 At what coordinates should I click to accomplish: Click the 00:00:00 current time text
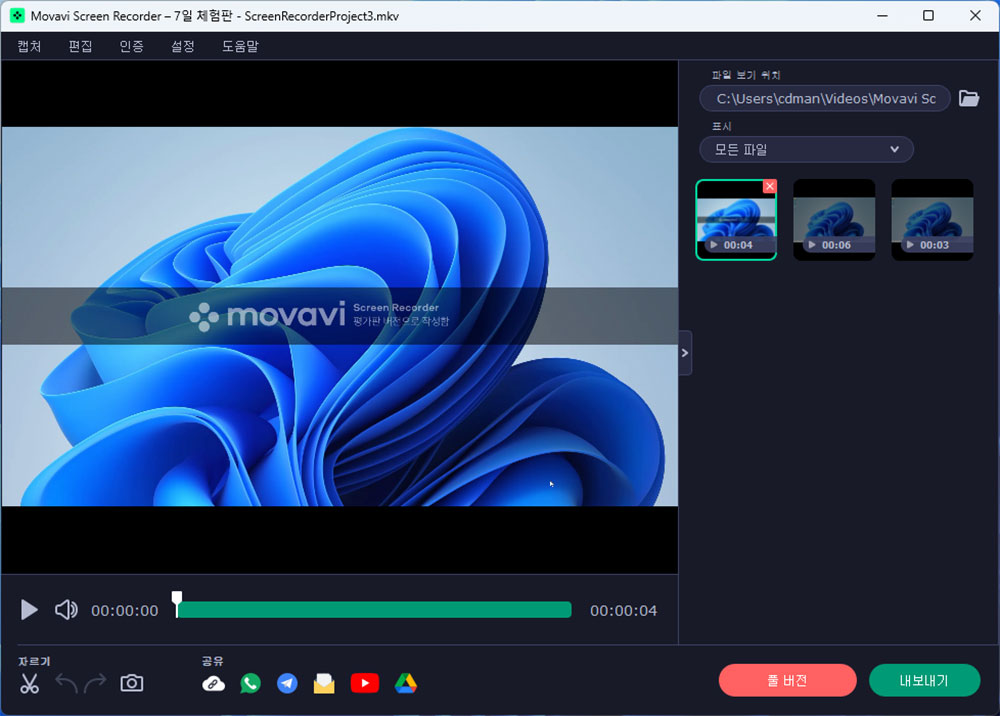point(124,610)
